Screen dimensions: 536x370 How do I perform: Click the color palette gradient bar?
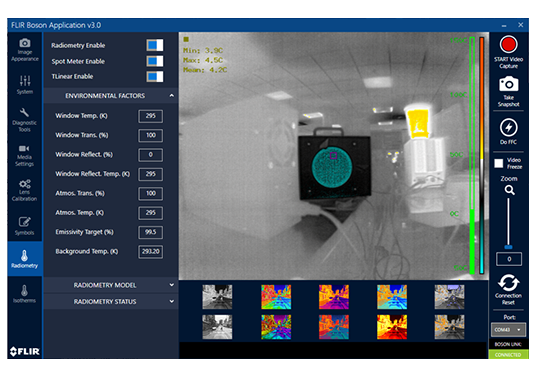point(482,156)
